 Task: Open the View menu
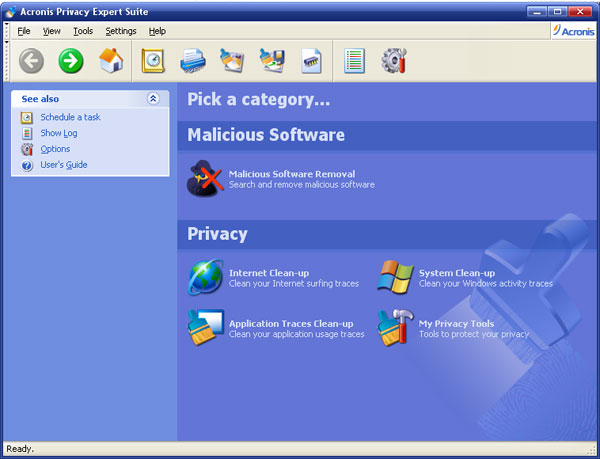click(51, 31)
